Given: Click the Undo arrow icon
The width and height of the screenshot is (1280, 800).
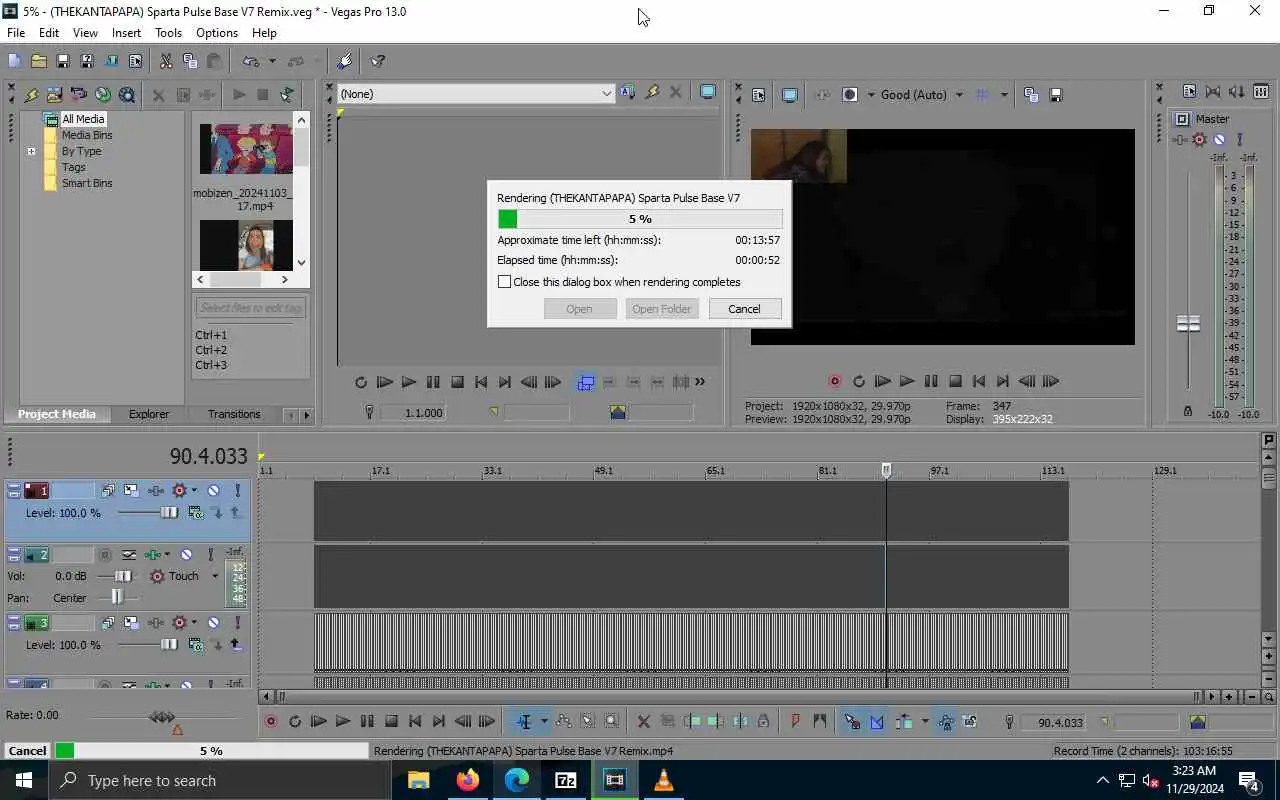Looking at the screenshot, I should (251, 61).
